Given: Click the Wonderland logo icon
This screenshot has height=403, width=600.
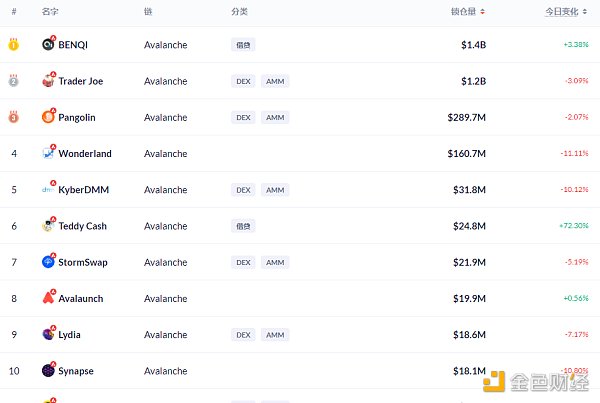Looking at the screenshot, I should [49, 153].
